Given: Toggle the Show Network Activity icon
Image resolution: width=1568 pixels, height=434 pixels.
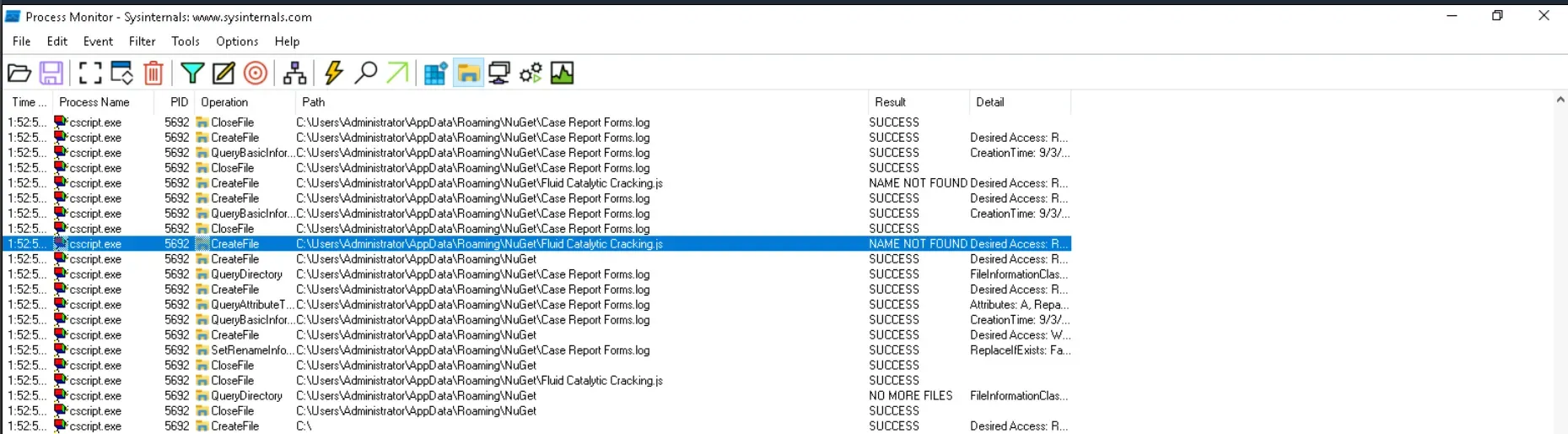Looking at the screenshot, I should coord(499,73).
